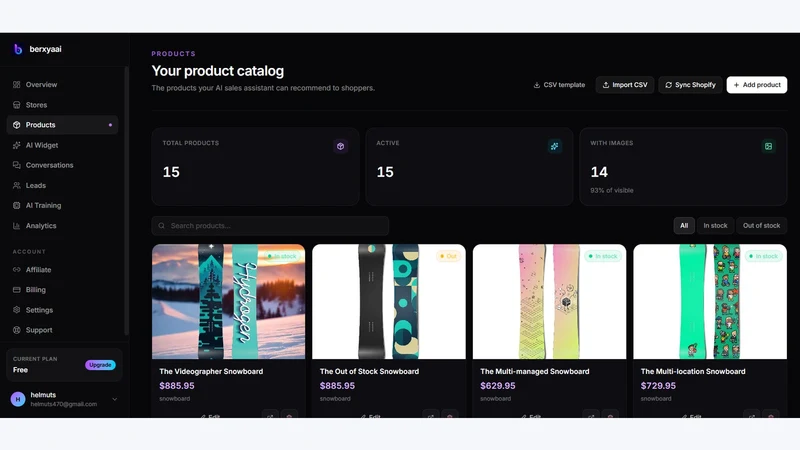Click the plus icon on Add product
The height and width of the screenshot is (450, 800).
click(736, 85)
